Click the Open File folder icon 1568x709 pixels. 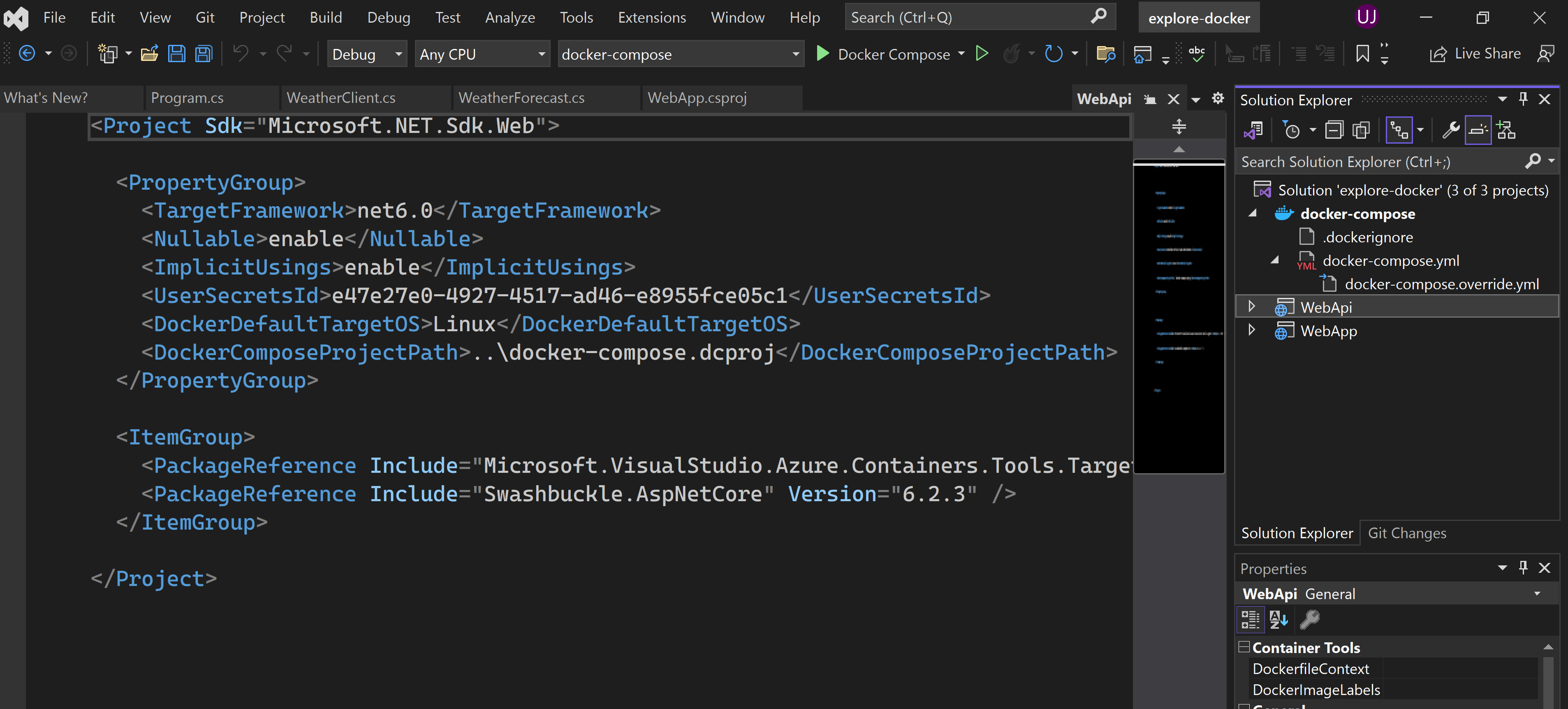pyautogui.click(x=149, y=54)
